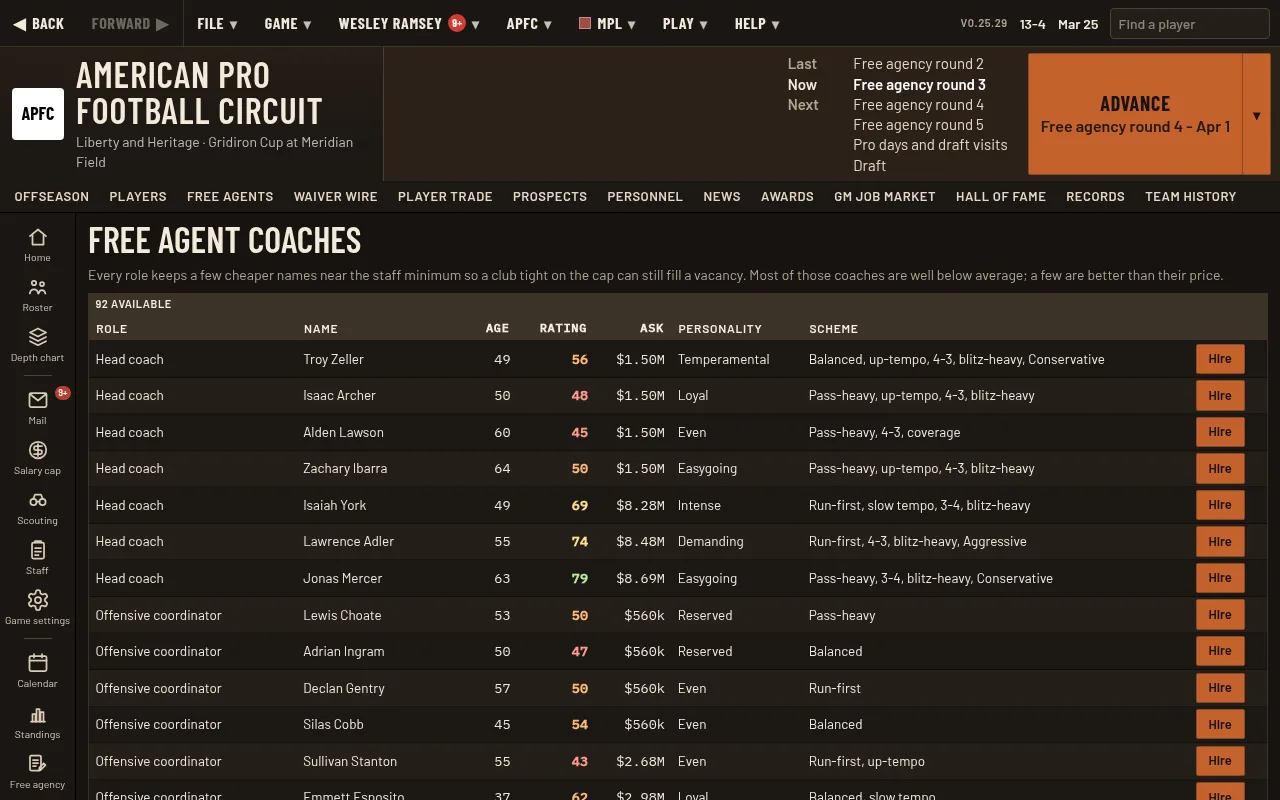Select the name Isaiah York
This screenshot has height=800, width=1280.
335,505
